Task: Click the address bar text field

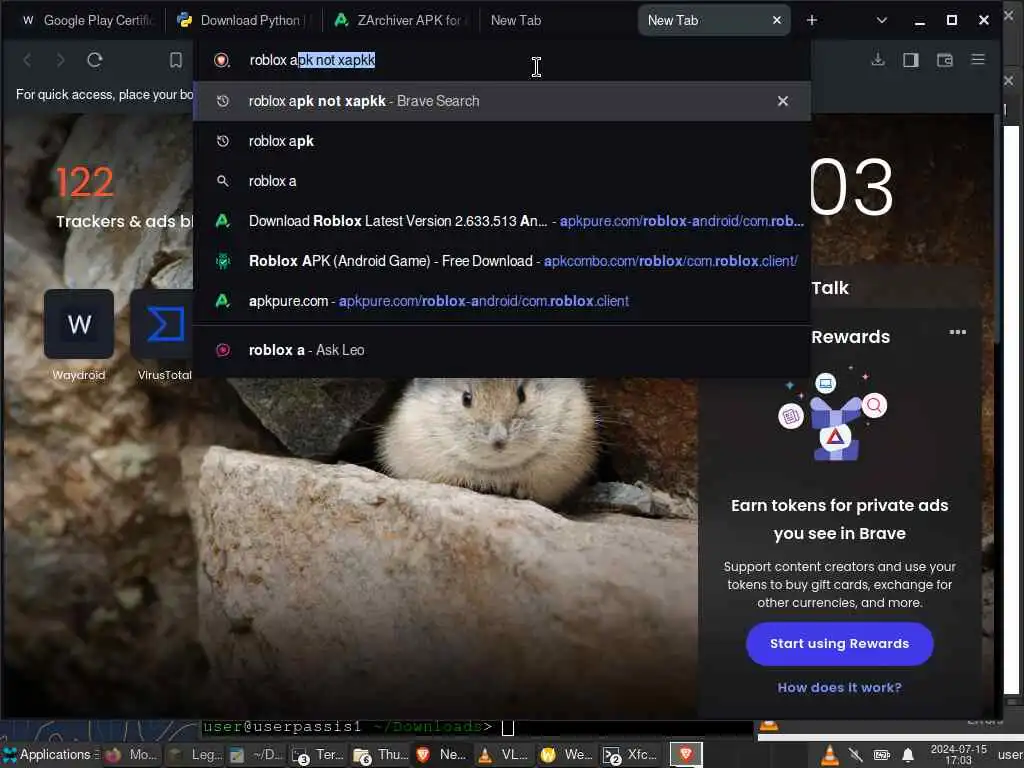Action: [x=503, y=60]
